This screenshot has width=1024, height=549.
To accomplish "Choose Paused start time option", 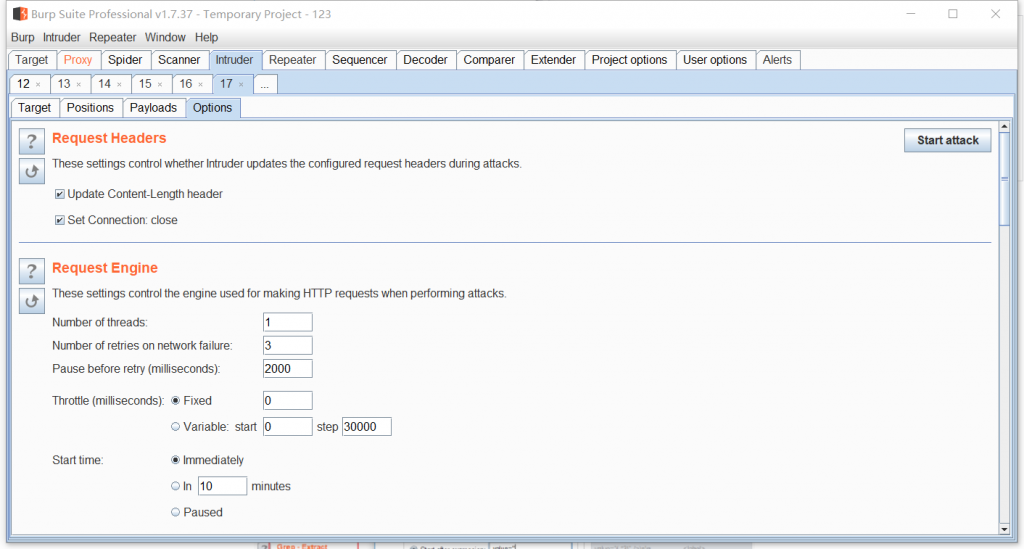I will pyautogui.click(x=176, y=512).
